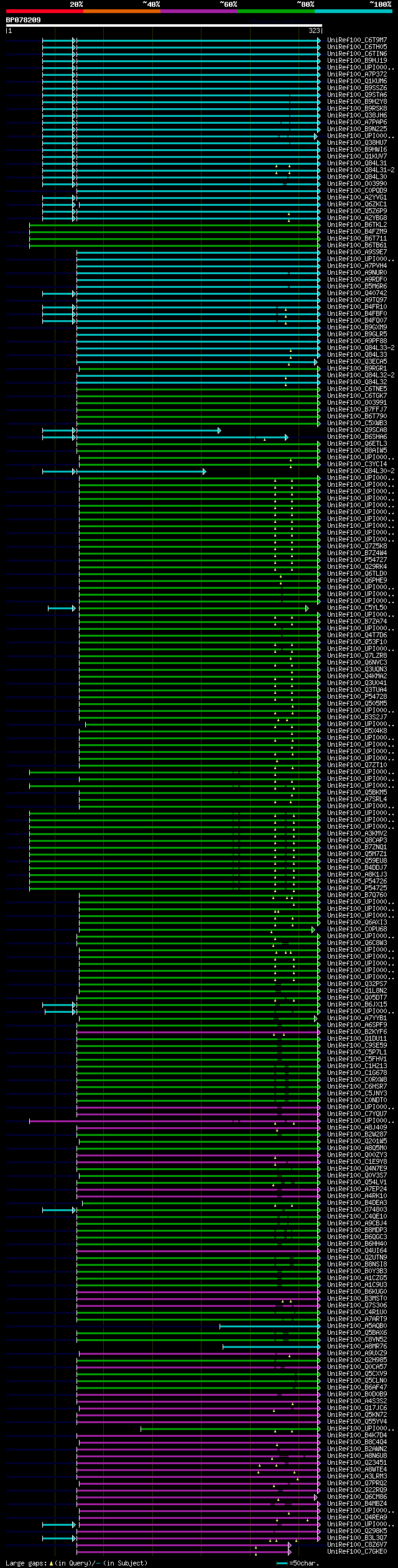Open the UniRef100_C6TH05 hit
This screenshot has width=398, height=1568.
(x=357, y=47)
